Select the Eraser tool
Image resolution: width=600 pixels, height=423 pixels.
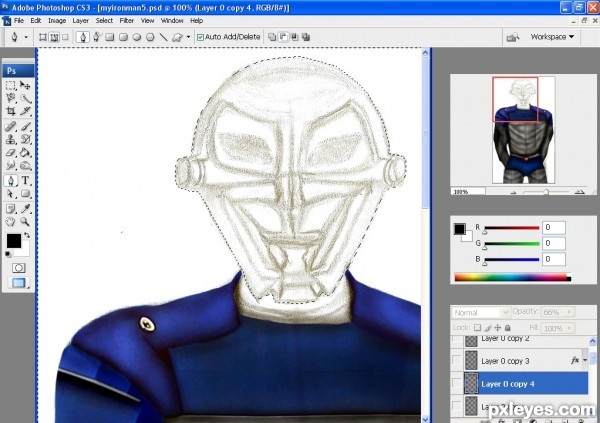point(11,152)
